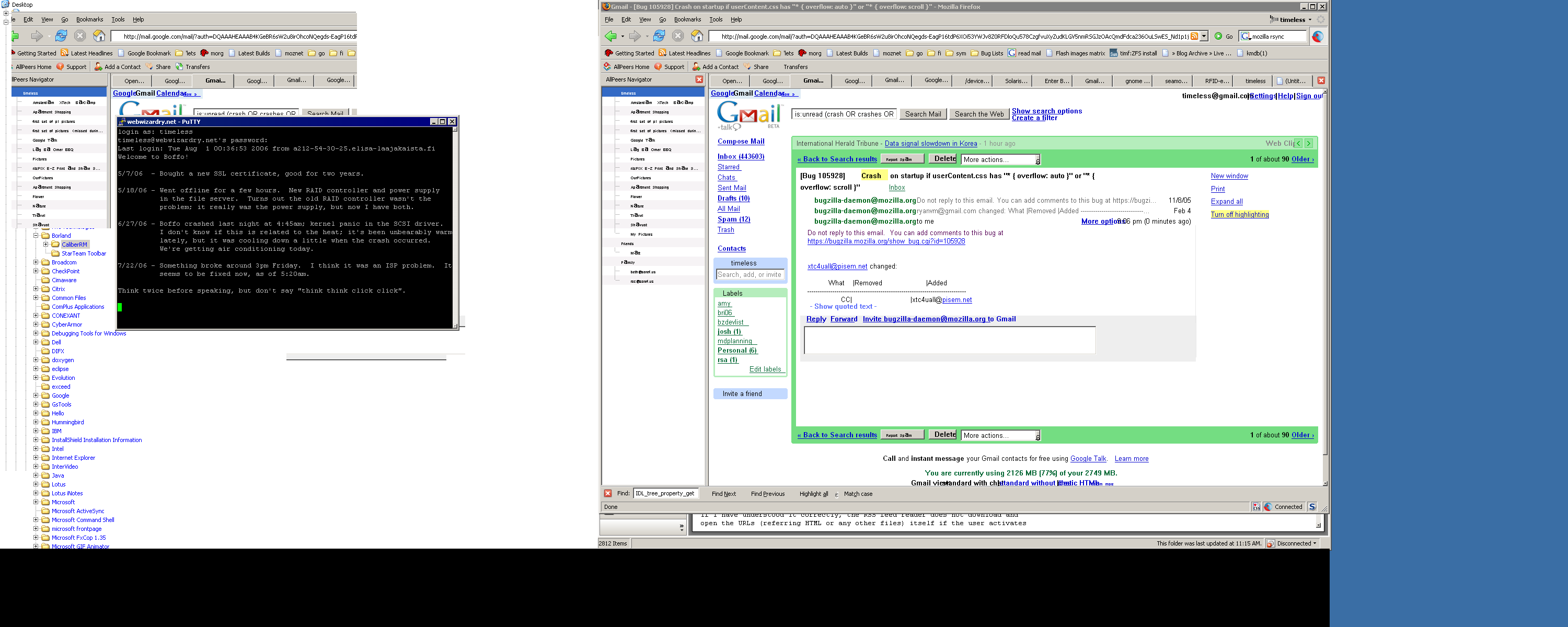Open Tools menu in right Firefox
The width and height of the screenshot is (1568, 627).
tap(716, 19)
